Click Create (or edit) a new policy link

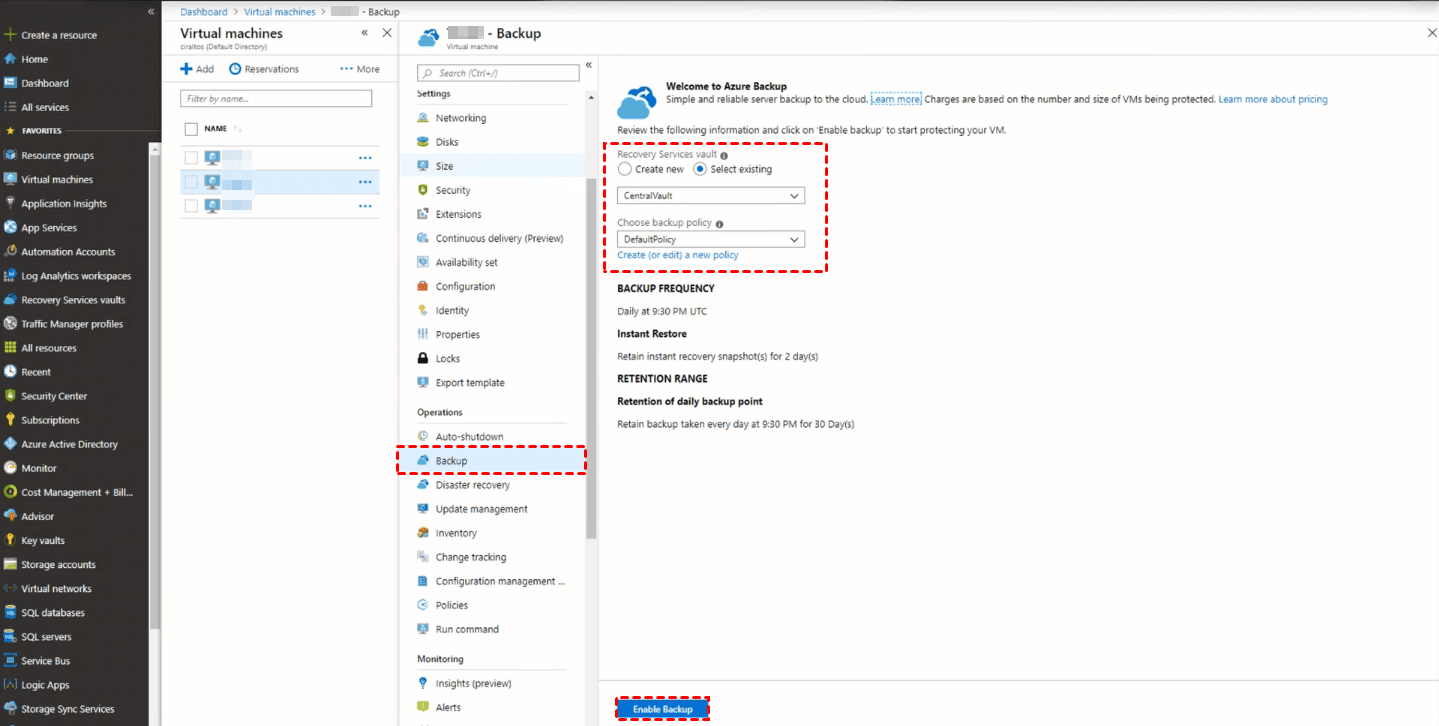(678, 255)
